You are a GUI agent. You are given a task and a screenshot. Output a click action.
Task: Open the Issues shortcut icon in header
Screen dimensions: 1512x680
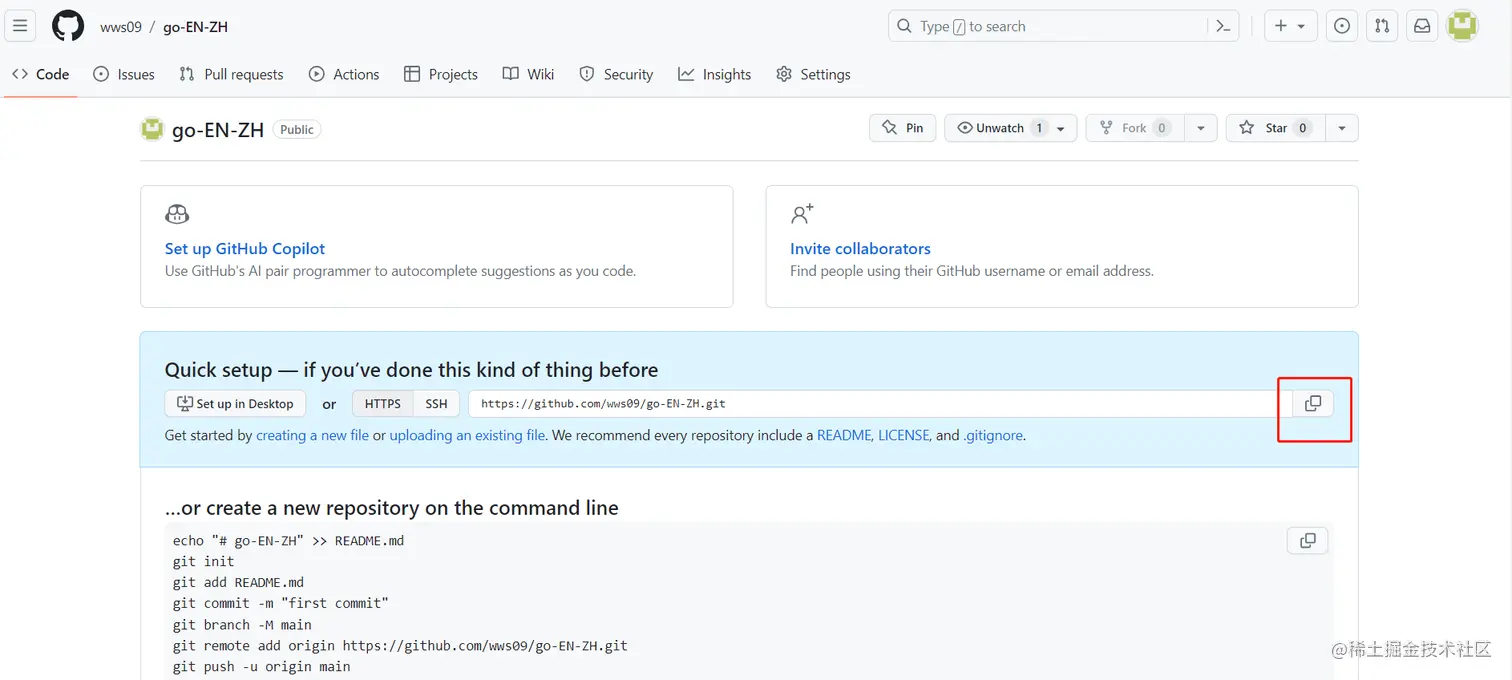click(x=1342, y=26)
